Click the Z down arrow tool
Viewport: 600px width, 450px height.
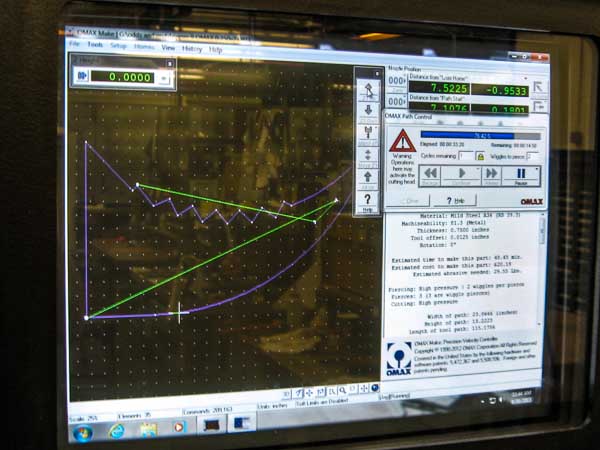(x=368, y=112)
